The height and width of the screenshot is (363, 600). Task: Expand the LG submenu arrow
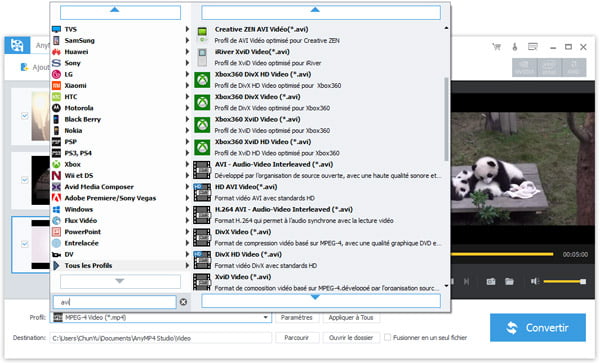coord(187,74)
